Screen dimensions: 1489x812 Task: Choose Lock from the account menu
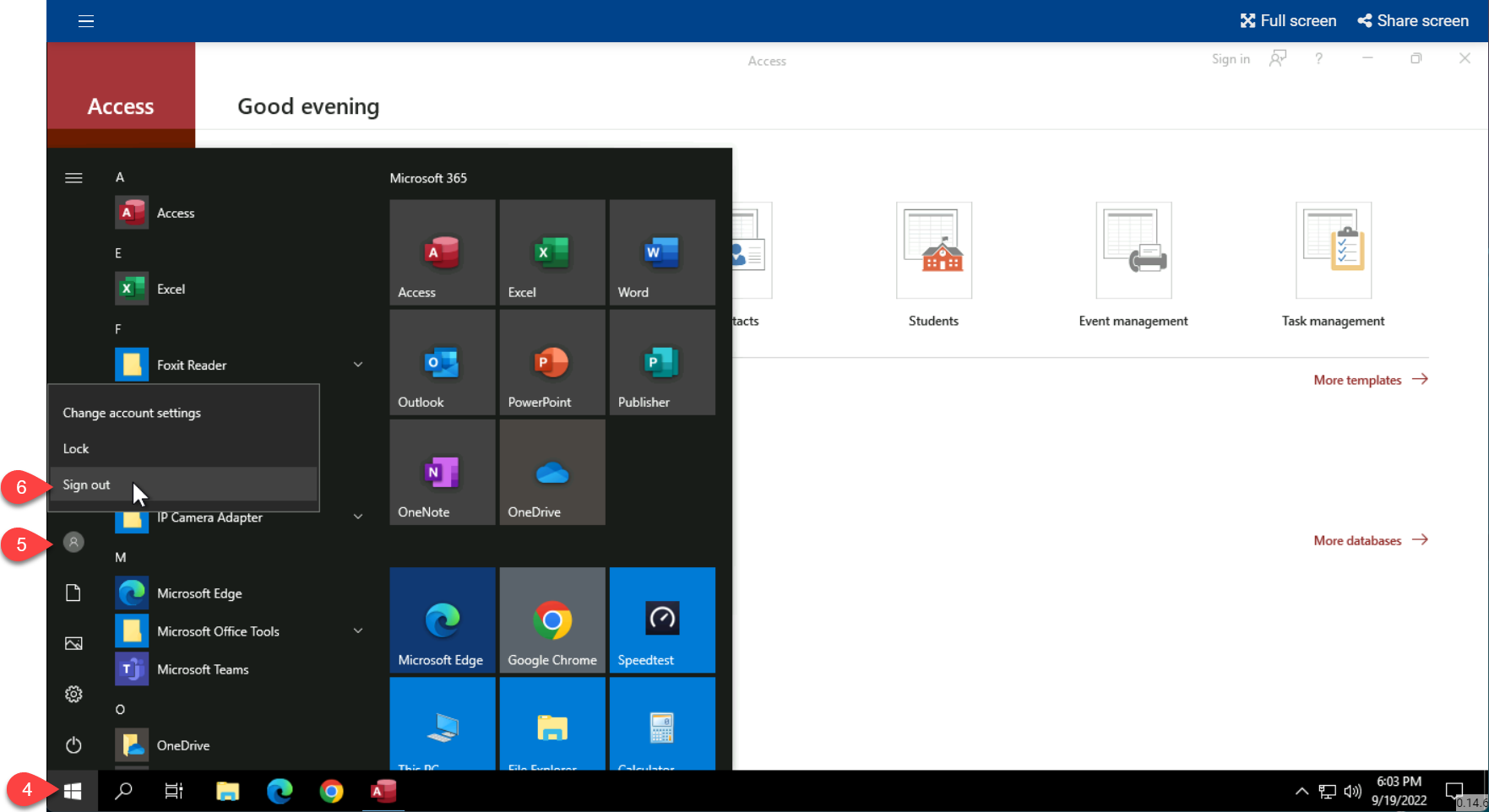pos(183,448)
